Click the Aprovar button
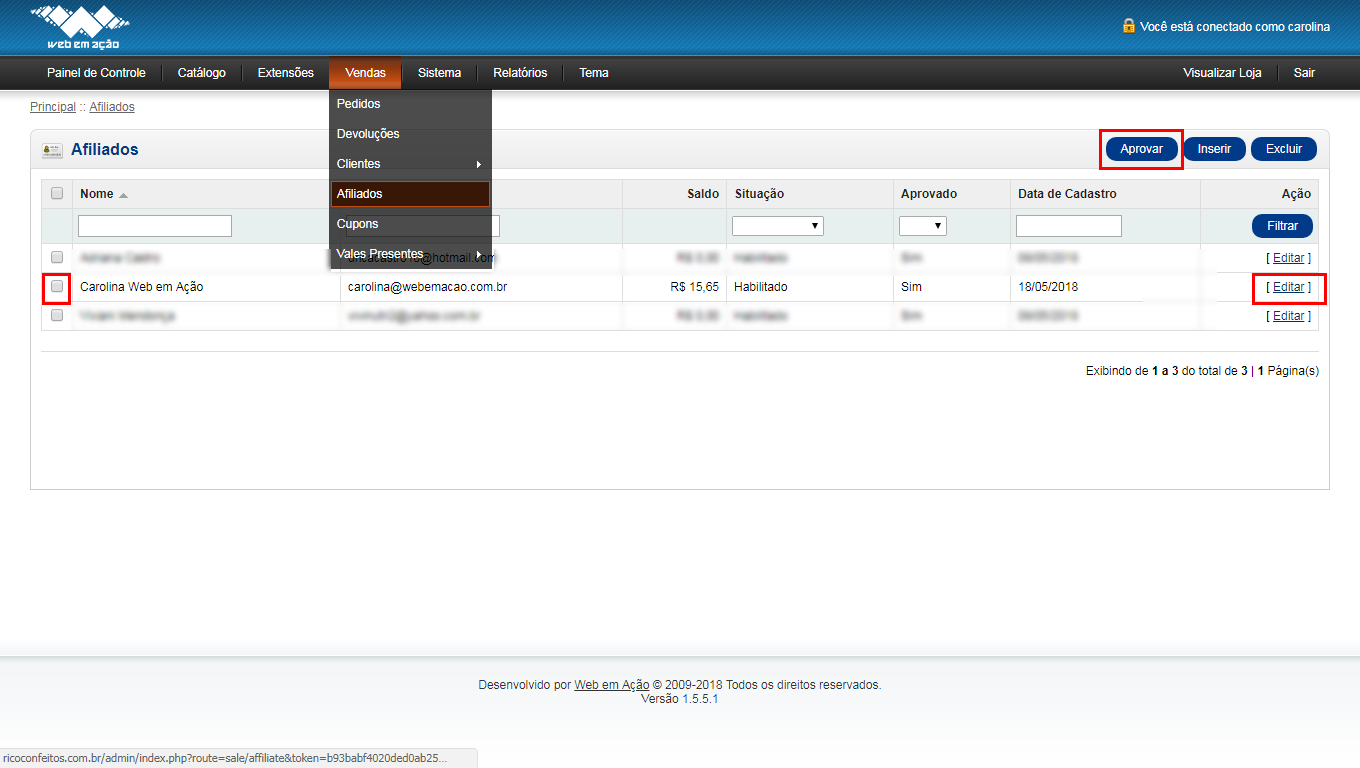 [x=1141, y=149]
